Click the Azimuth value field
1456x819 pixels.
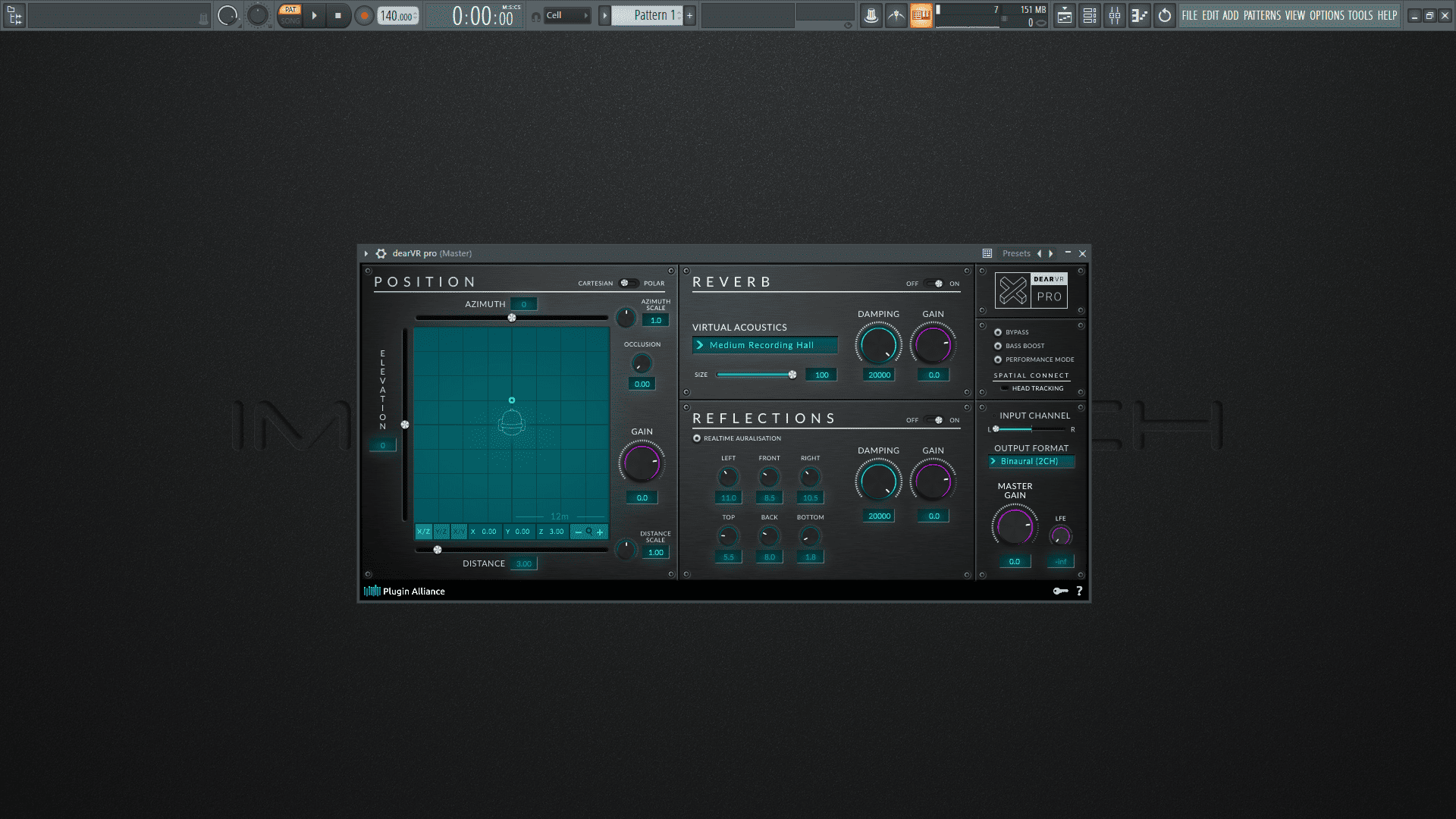pyautogui.click(x=523, y=304)
